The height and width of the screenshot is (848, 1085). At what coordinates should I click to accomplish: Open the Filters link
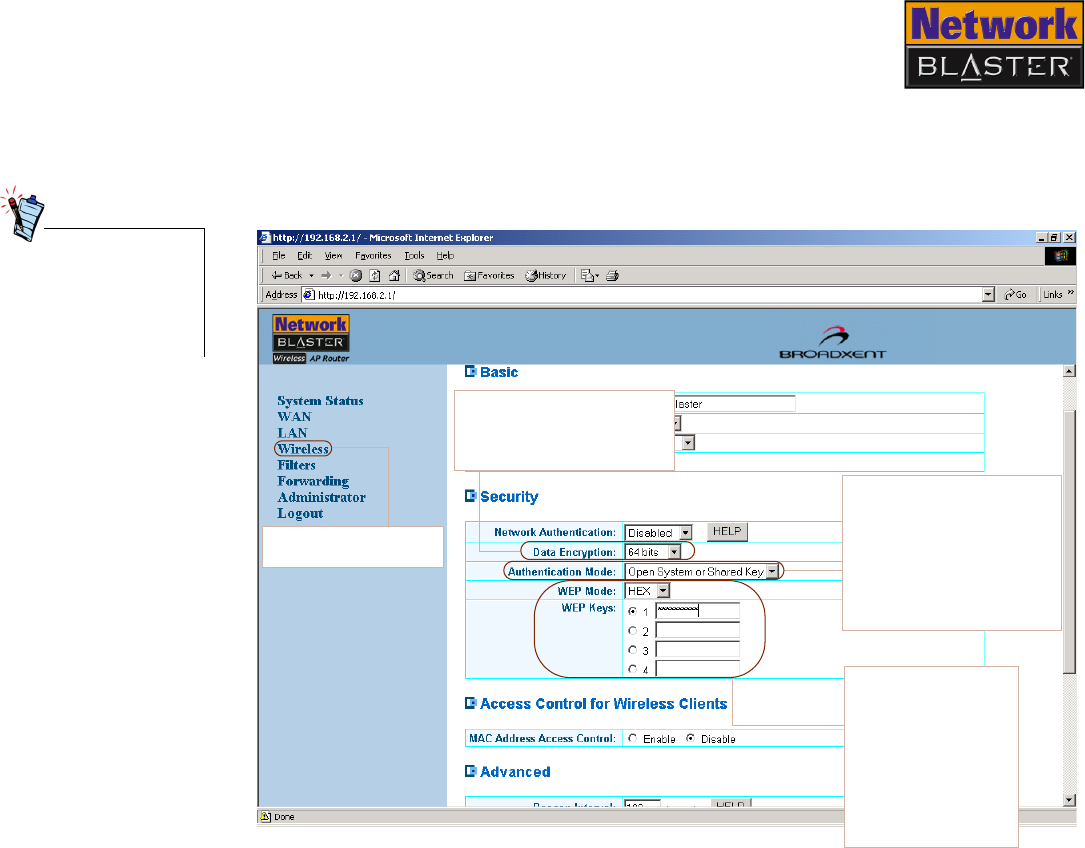296,465
